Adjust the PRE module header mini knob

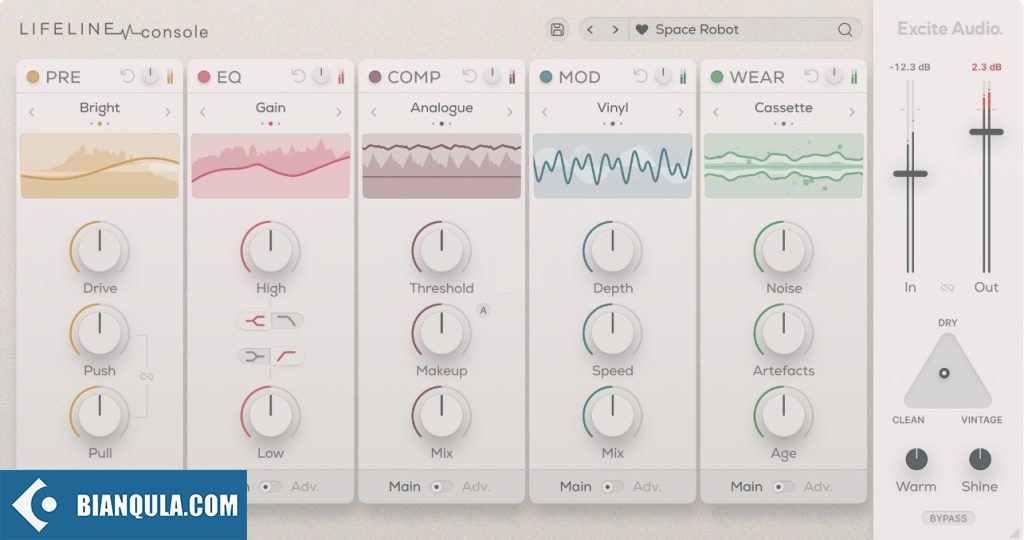click(x=150, y=76)
